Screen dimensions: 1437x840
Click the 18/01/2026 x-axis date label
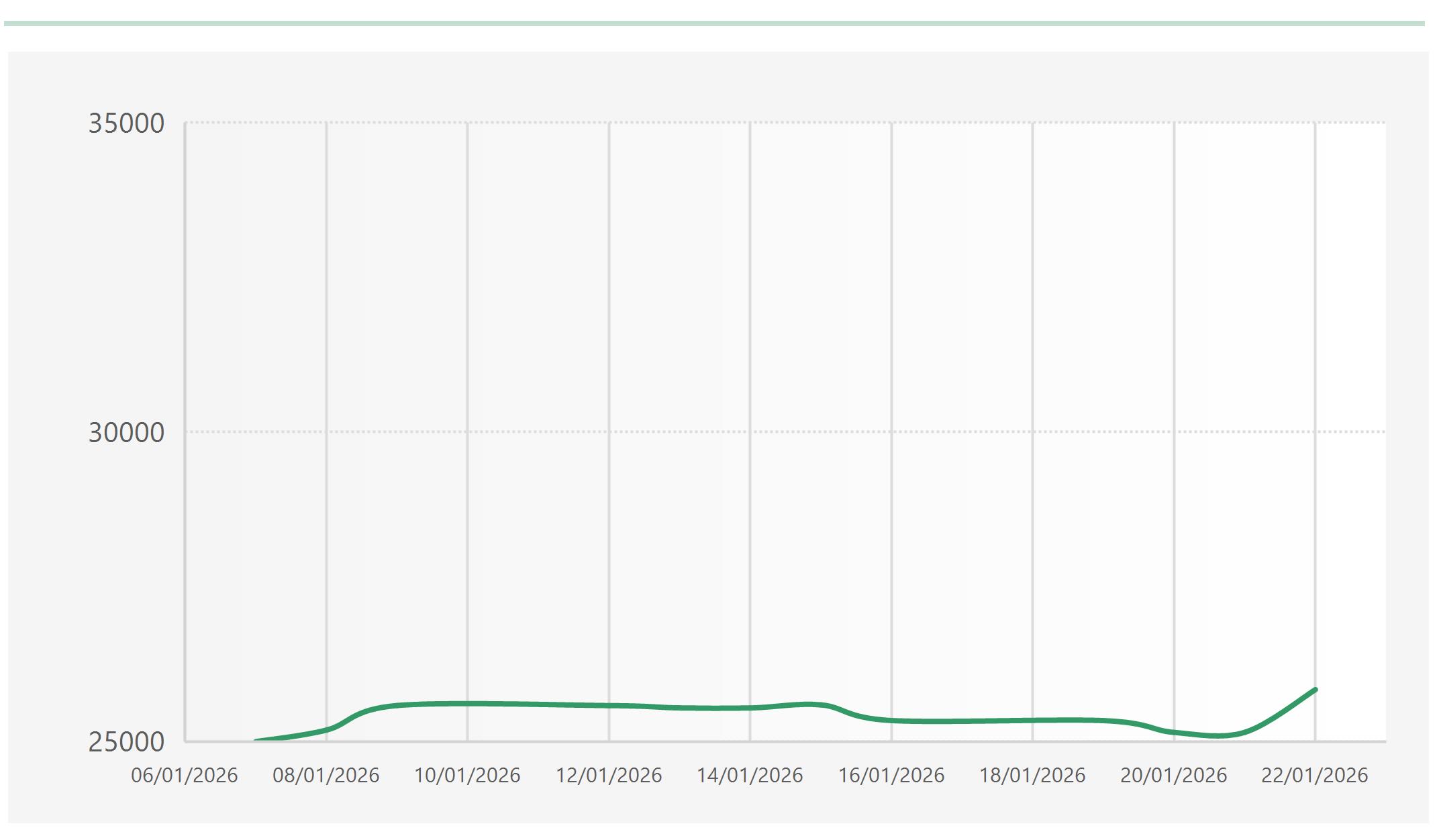click(1032, 776)
